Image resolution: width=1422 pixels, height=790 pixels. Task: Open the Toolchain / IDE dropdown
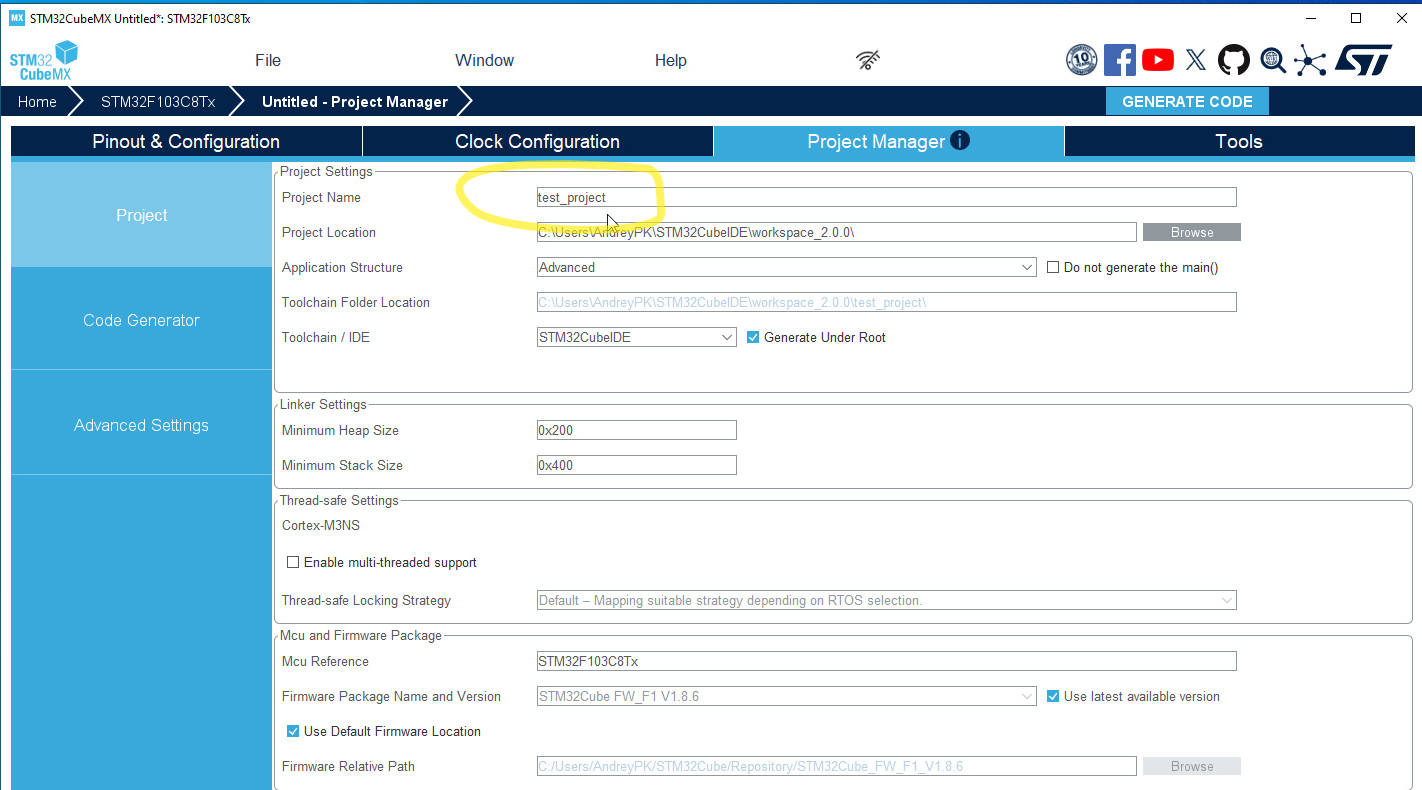coord(637,337)
